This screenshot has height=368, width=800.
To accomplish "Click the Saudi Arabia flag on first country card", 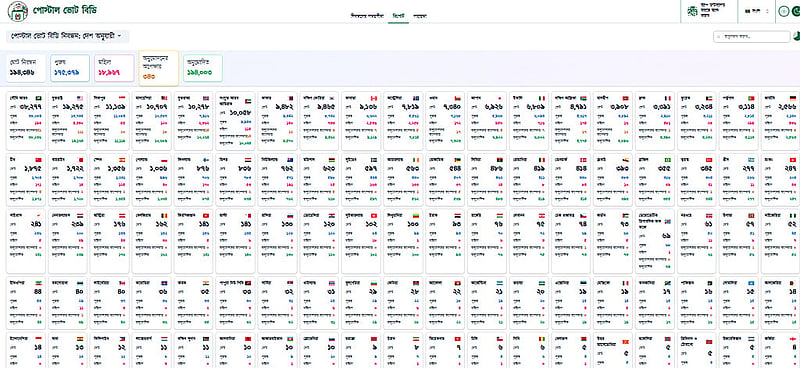I will (x=38, y=97).
